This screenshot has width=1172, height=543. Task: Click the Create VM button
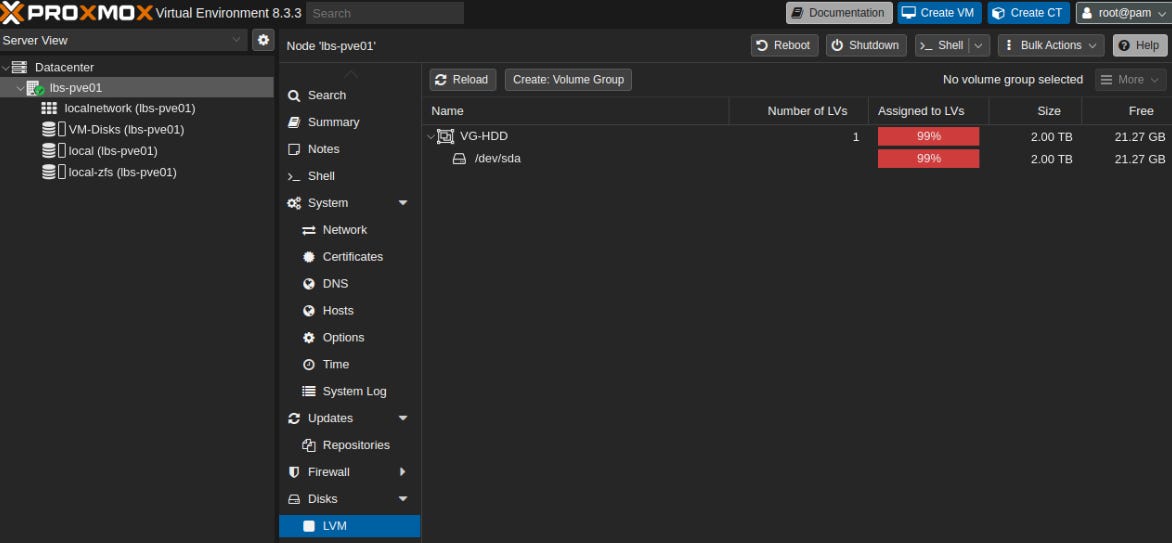pos(940,13)
